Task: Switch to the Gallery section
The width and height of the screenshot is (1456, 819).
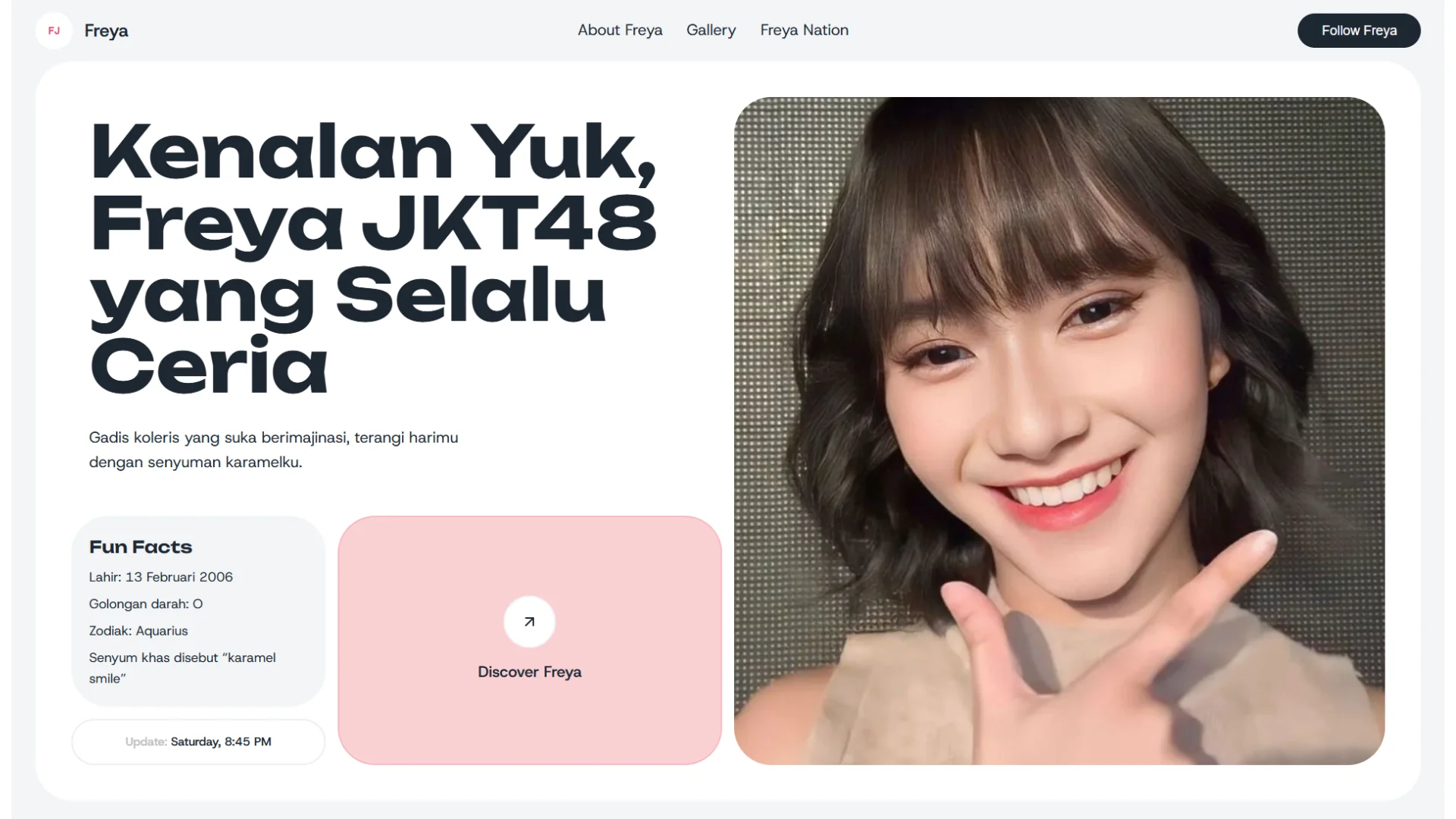Action: [x=711, y=30]
